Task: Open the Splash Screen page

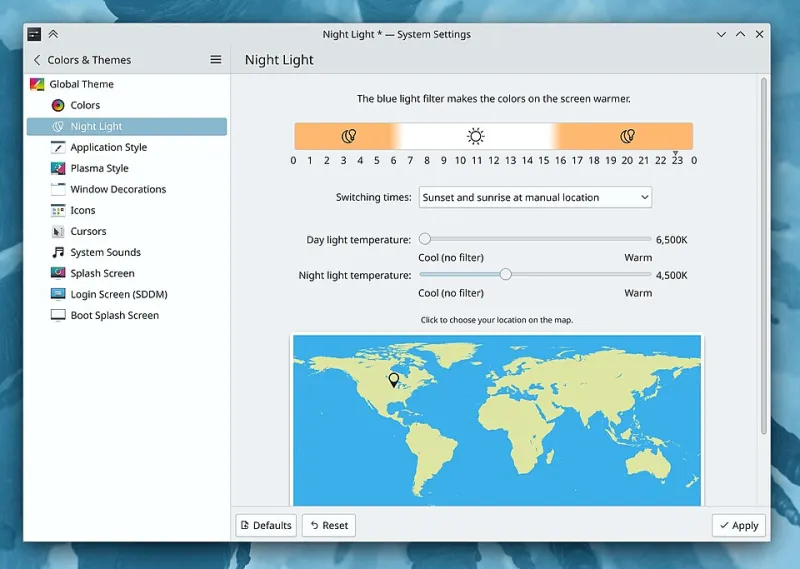Action: pyautogui.click(x=127, y=273)
